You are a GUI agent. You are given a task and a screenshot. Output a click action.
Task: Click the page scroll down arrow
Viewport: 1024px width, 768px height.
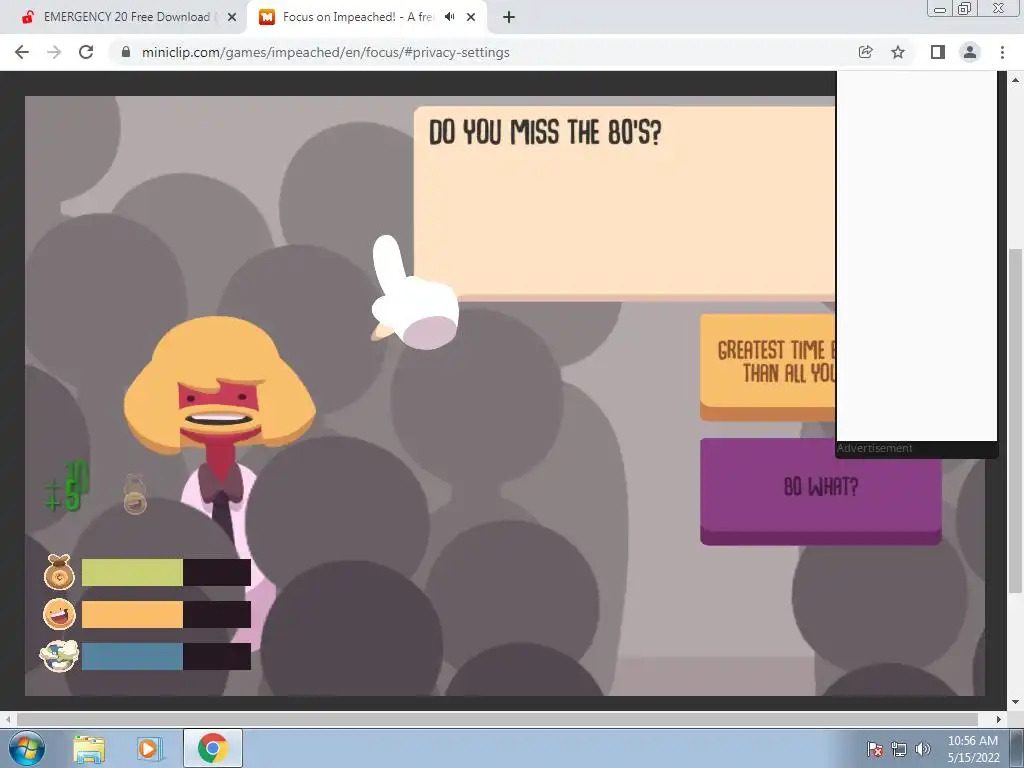(x=1015, y=703)
